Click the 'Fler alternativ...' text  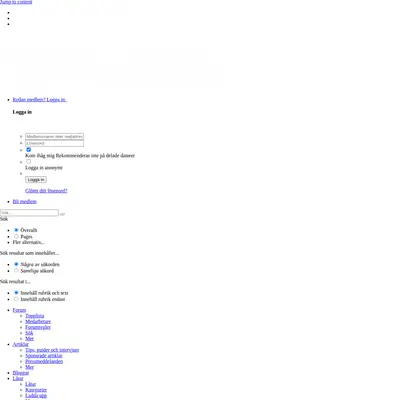pyautogui.click(x=28, y=242)
